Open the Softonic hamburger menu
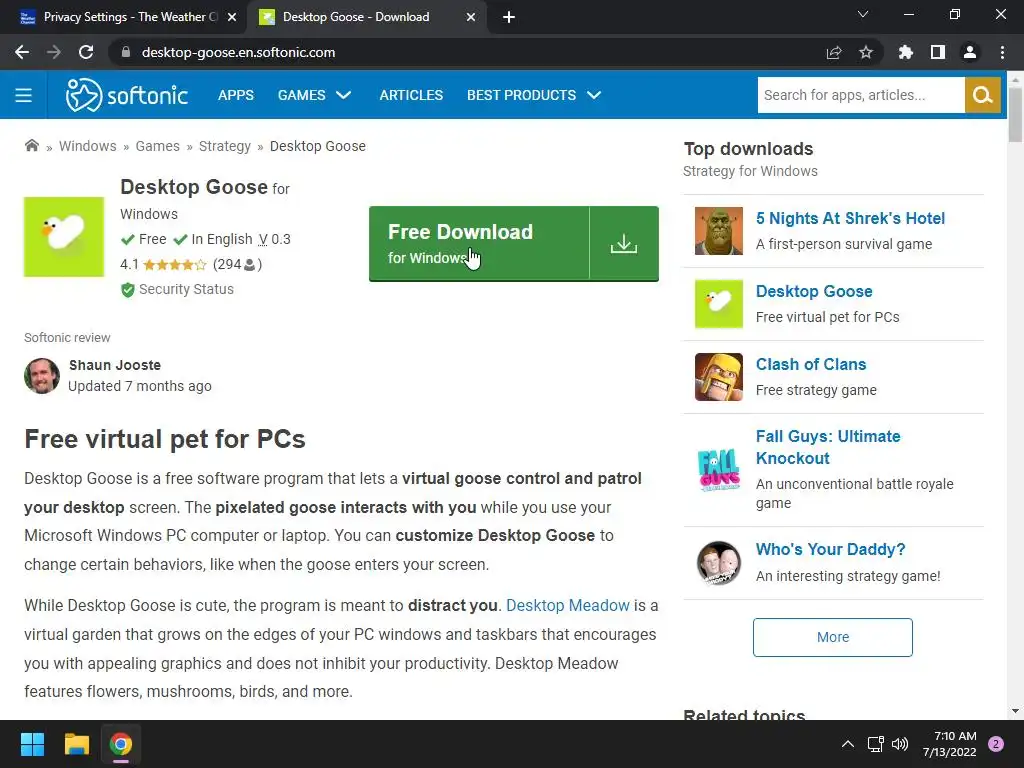1024x768 pixels. tap(24, 95)
